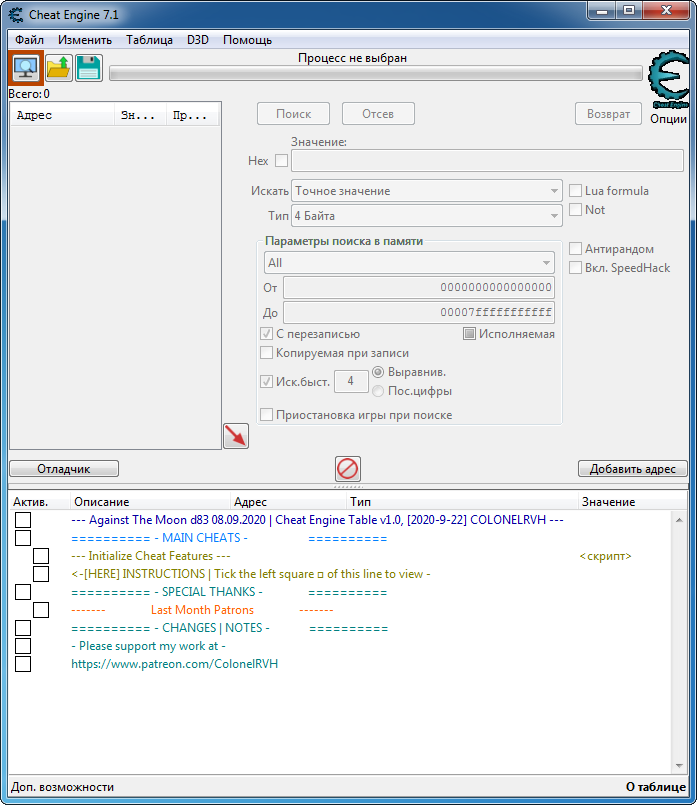Viewport: 697px width, 805px height.
Task: Open the Тип value type dropdown
Action: tap(427, 216)
